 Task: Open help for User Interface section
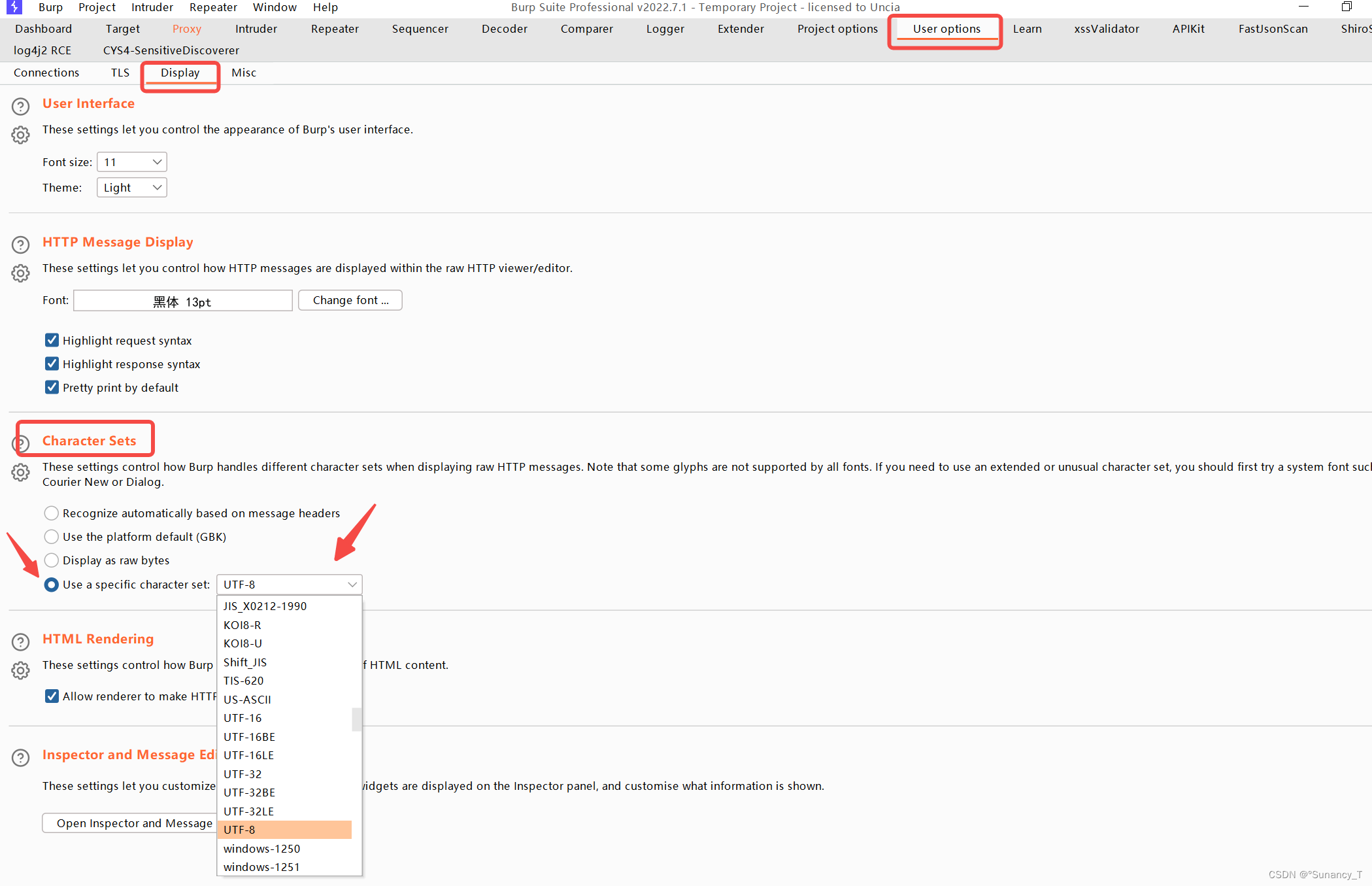point(21,106)
